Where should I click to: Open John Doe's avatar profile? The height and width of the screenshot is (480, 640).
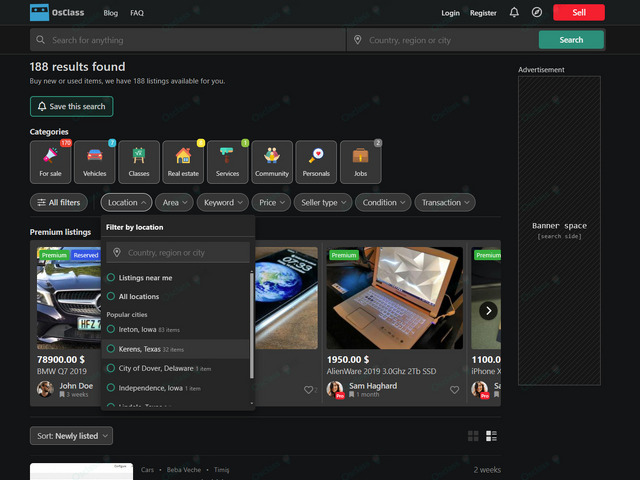tap(45, 389)
